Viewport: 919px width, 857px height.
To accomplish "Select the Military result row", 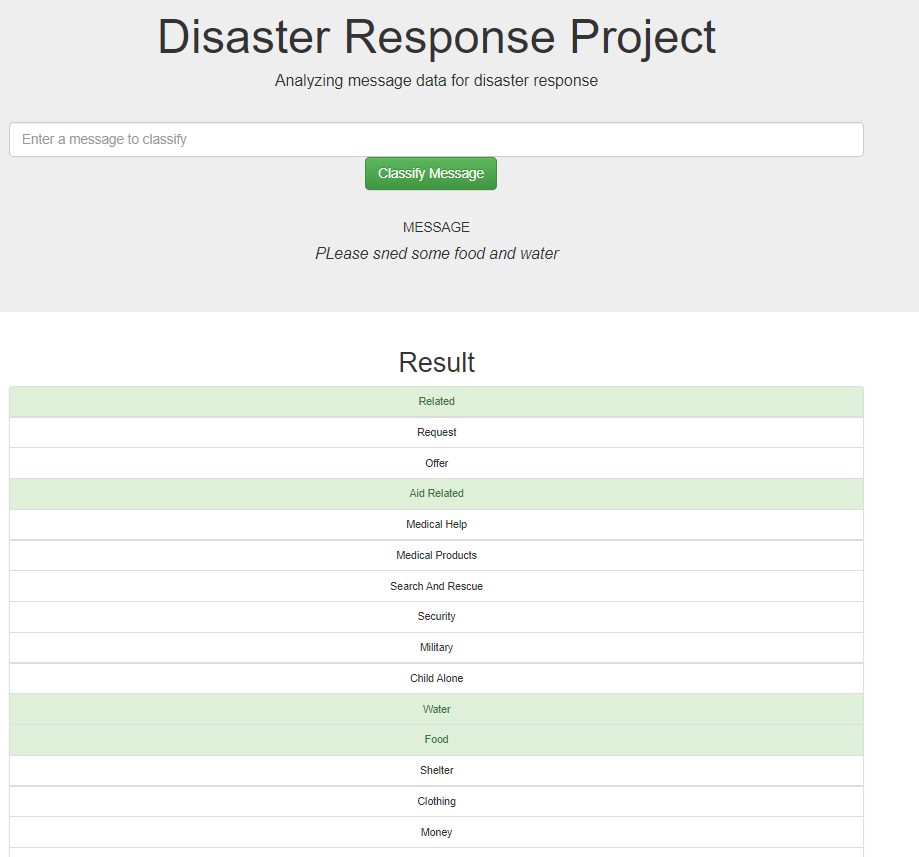I will pos(436,648).
